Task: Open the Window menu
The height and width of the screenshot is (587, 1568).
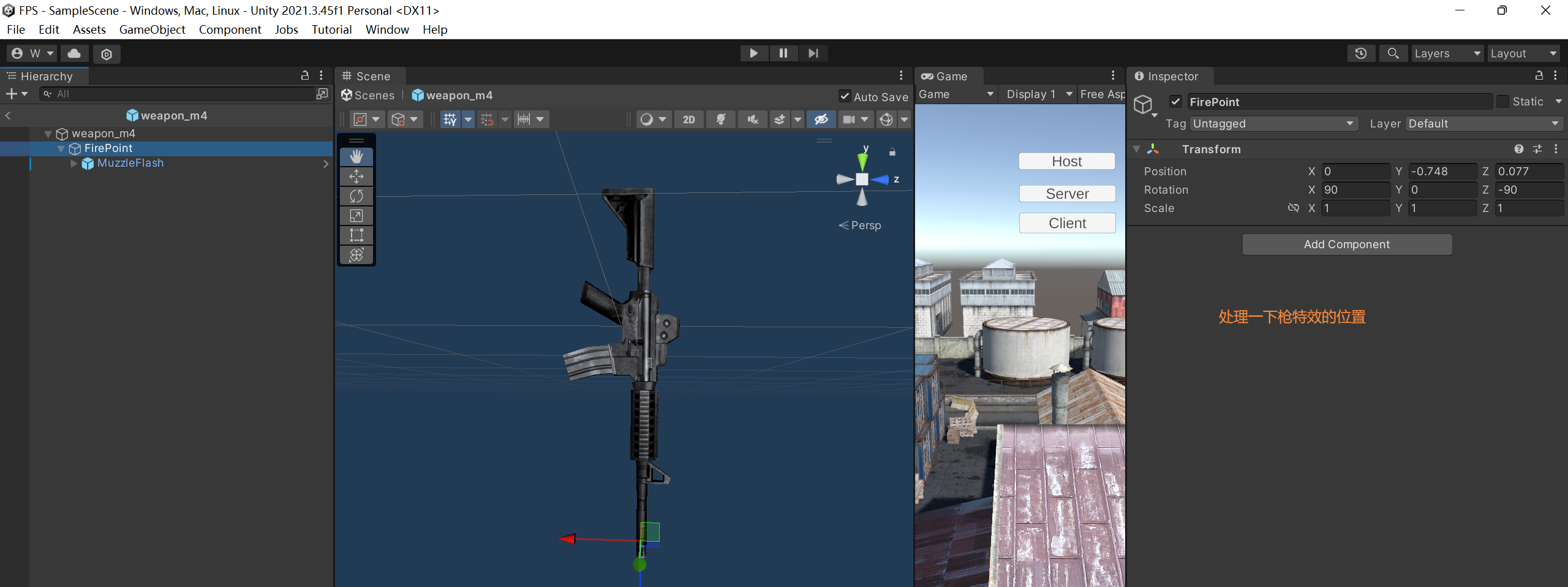Action: click(387, 29)
